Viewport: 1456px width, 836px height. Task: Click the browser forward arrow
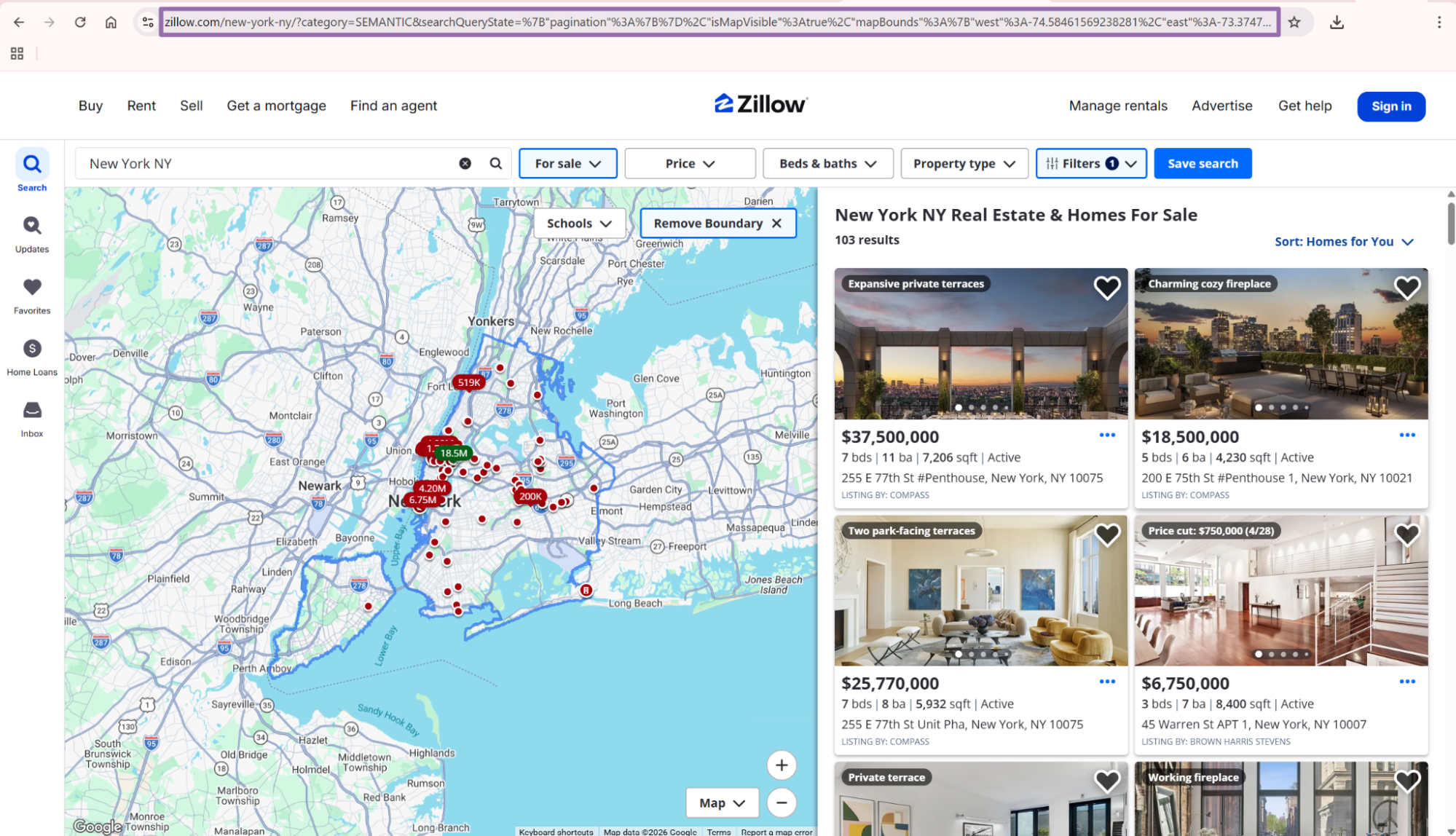[x=50, y=22]
